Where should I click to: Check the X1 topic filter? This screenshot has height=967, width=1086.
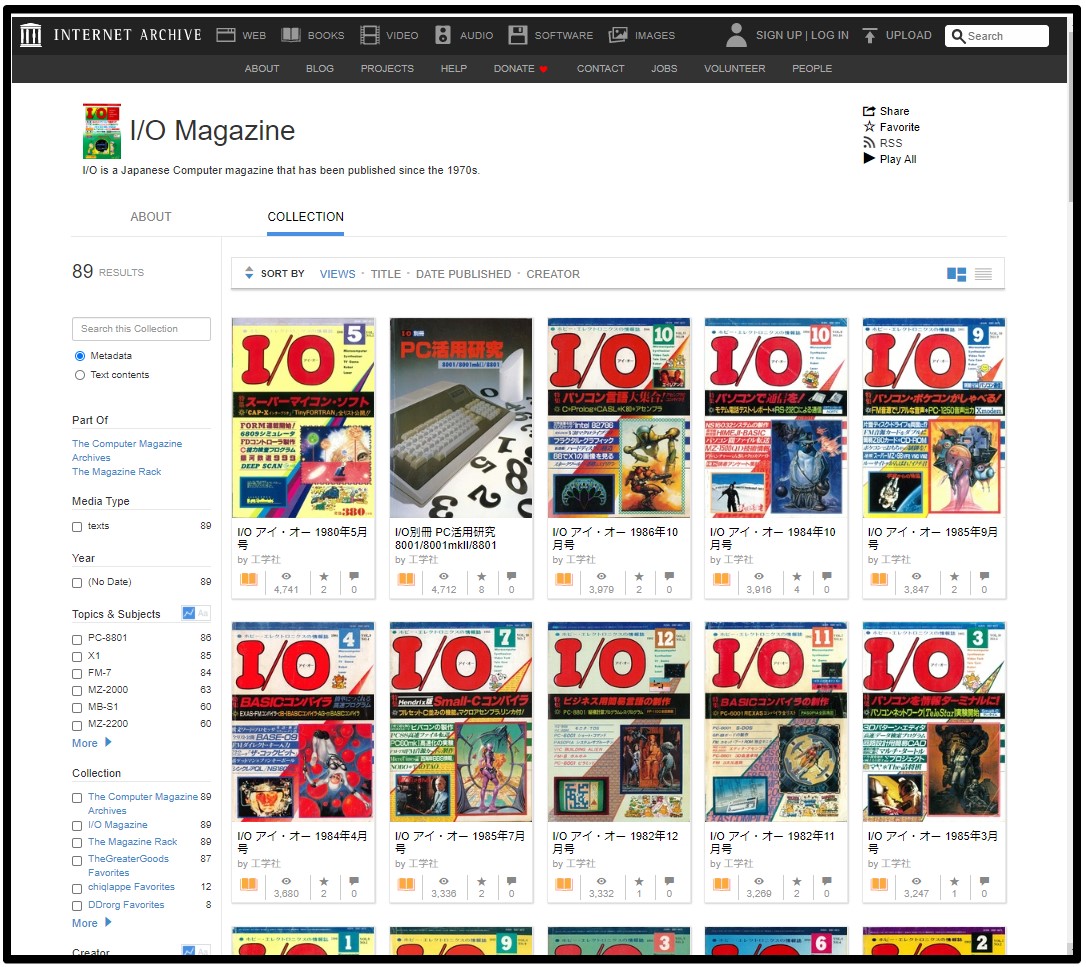click(x=77, y=657)
